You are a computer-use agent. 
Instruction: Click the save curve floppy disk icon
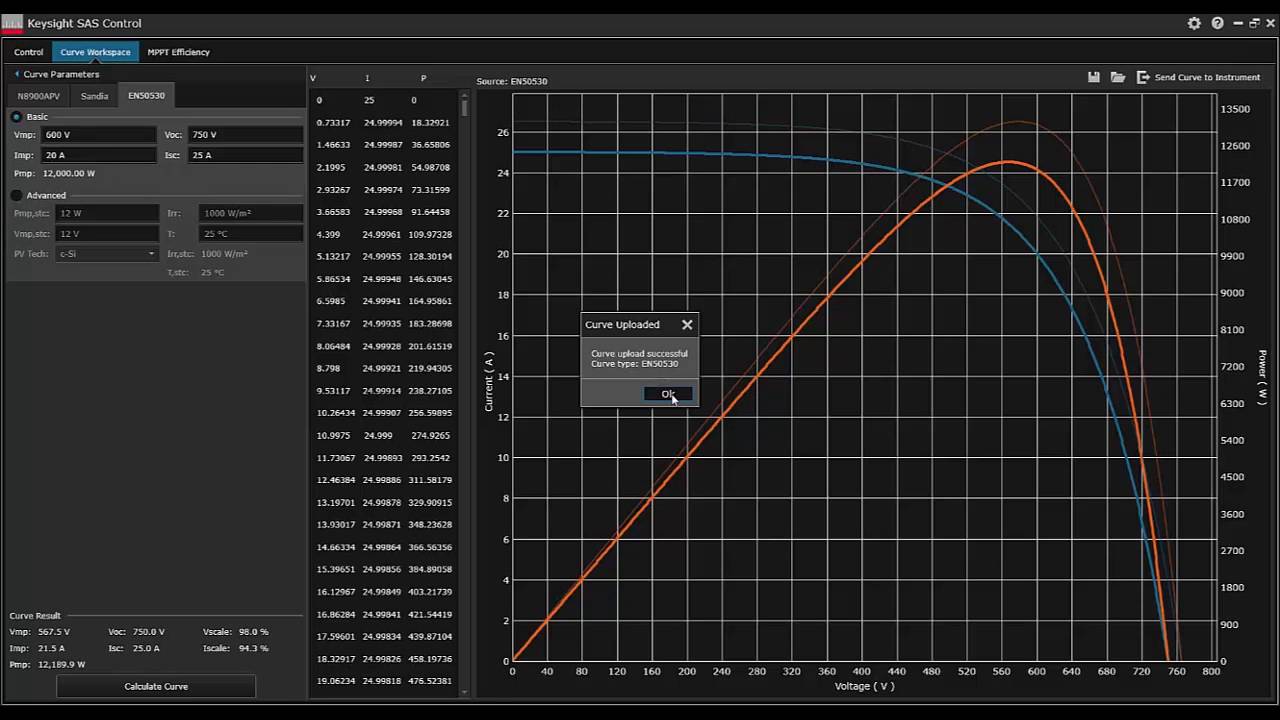(1094, 77)
